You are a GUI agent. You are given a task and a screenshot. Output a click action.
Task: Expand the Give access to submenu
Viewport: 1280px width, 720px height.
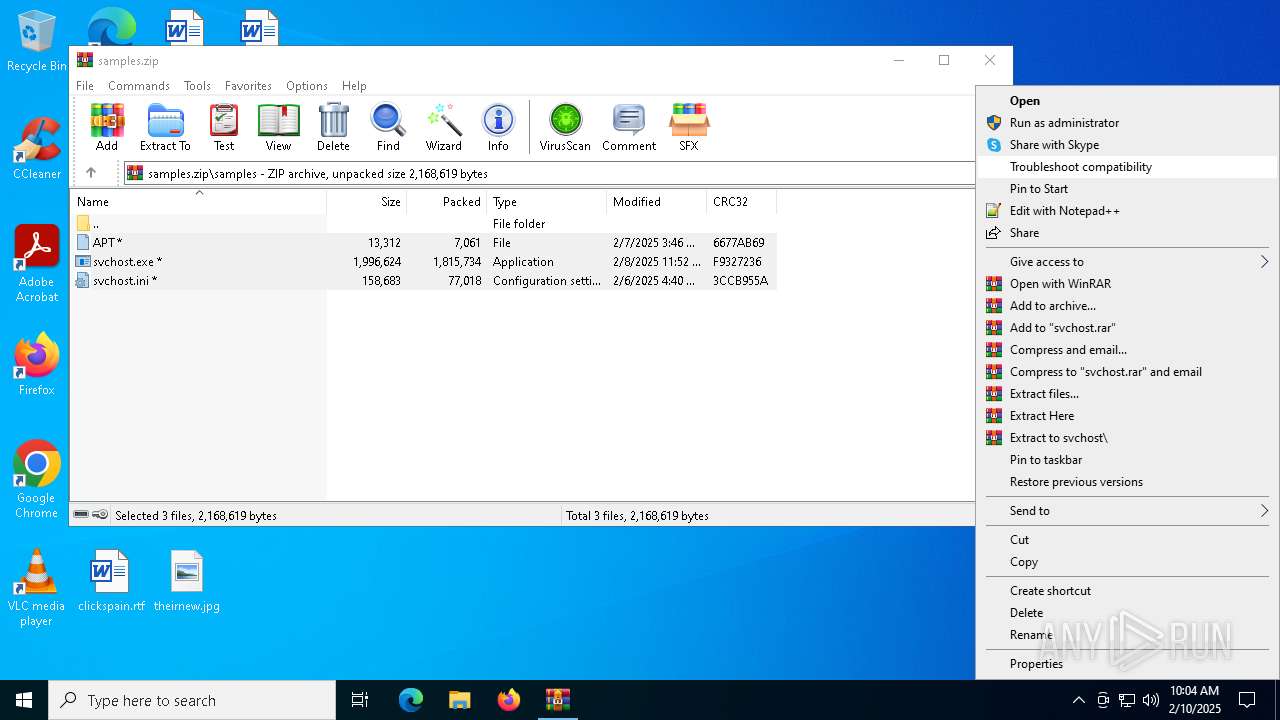pos(1127,262)
